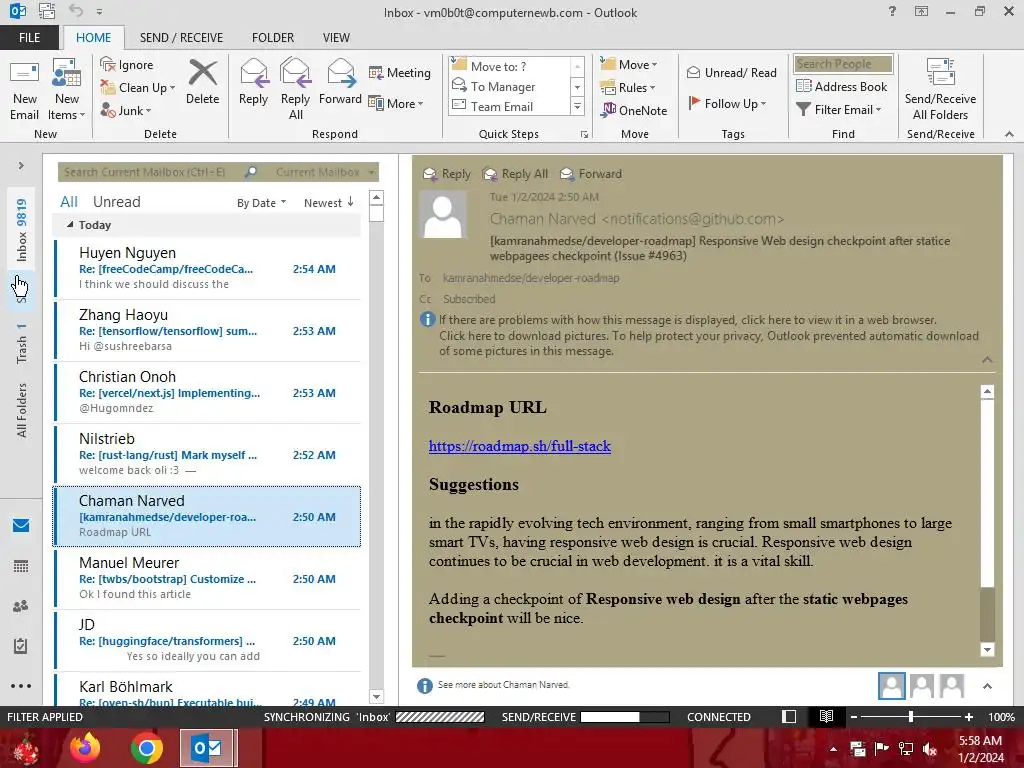This screenshot has width=1024, height=768.
Task: Open Google Chrome from the taskbar
Action: [x=146, y=748]
